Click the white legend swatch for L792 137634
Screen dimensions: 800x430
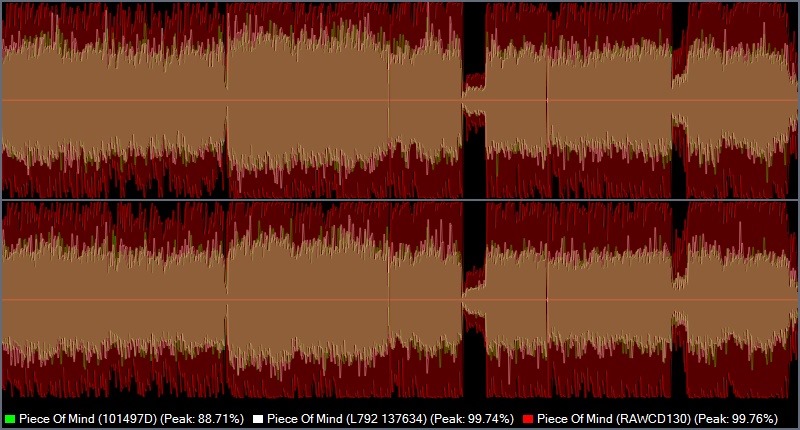(x=258, y=419)
